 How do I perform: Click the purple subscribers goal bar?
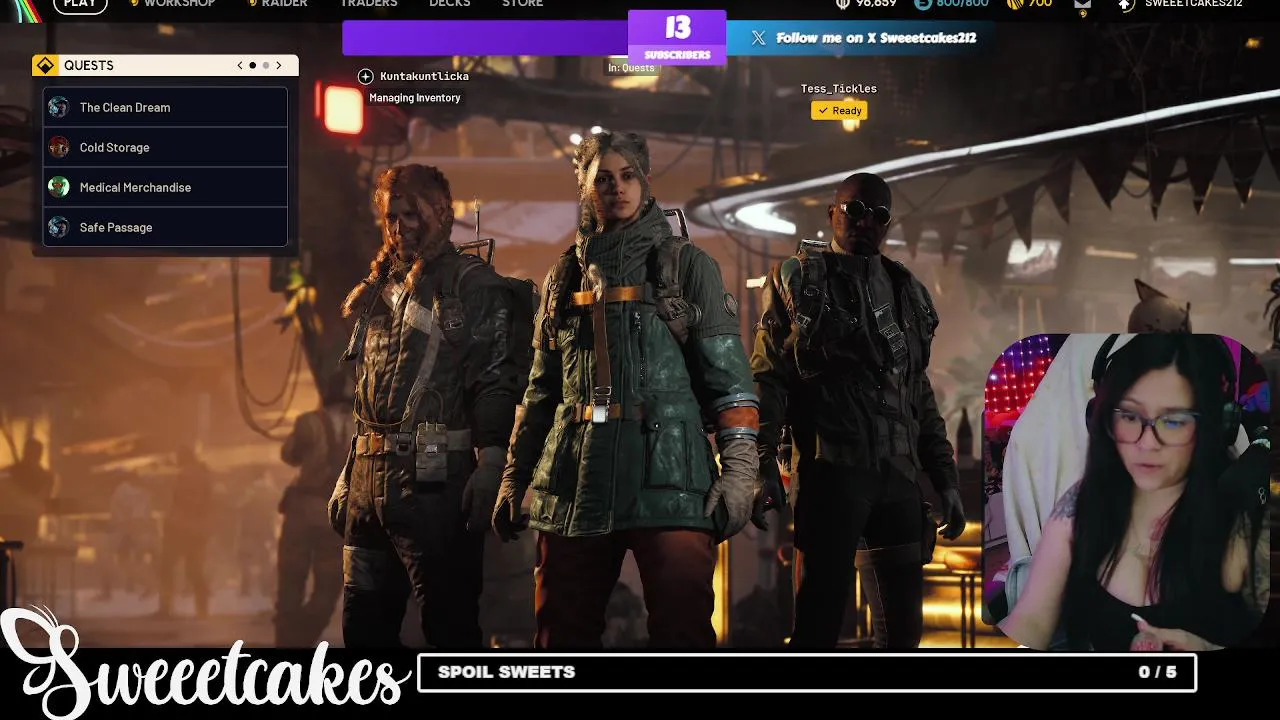tap(485, 38)
